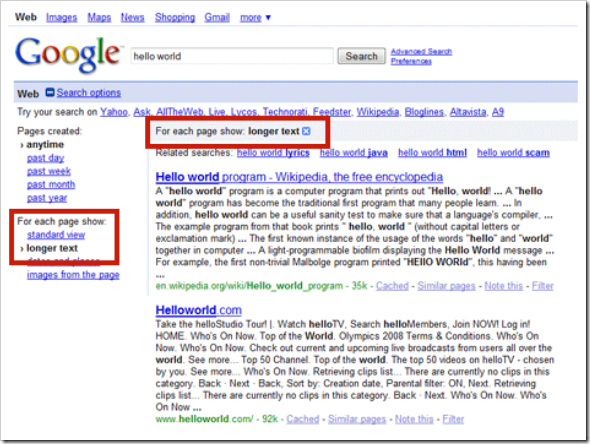This screenshot has height=444, width=590.
Task: Show images from the page
Action: tap(73, 275)
